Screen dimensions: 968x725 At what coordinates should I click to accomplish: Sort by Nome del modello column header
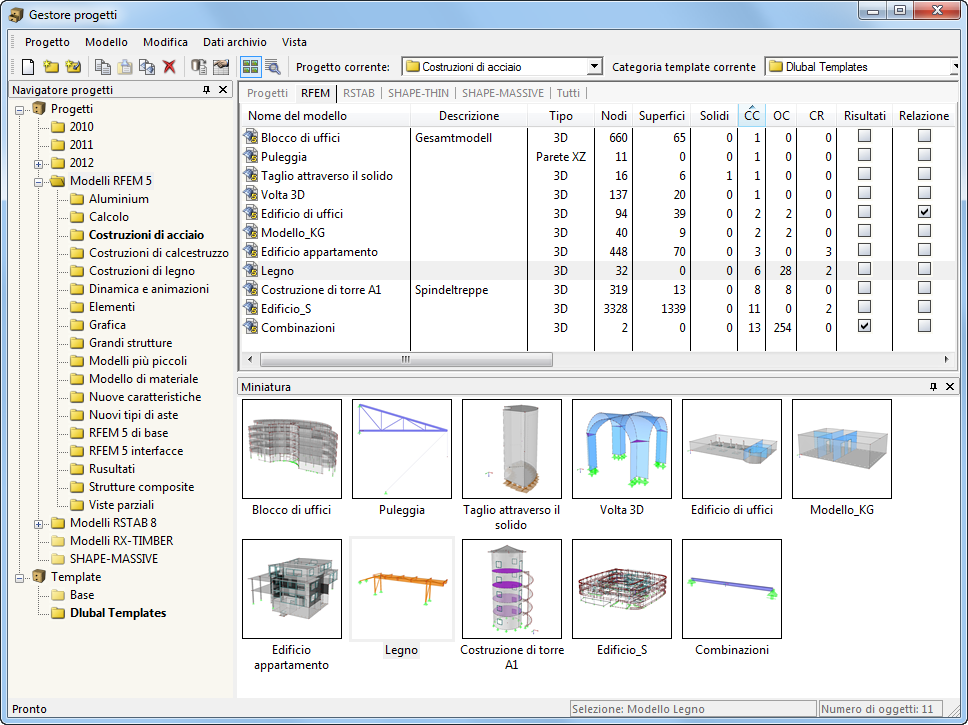click(325, 115)
